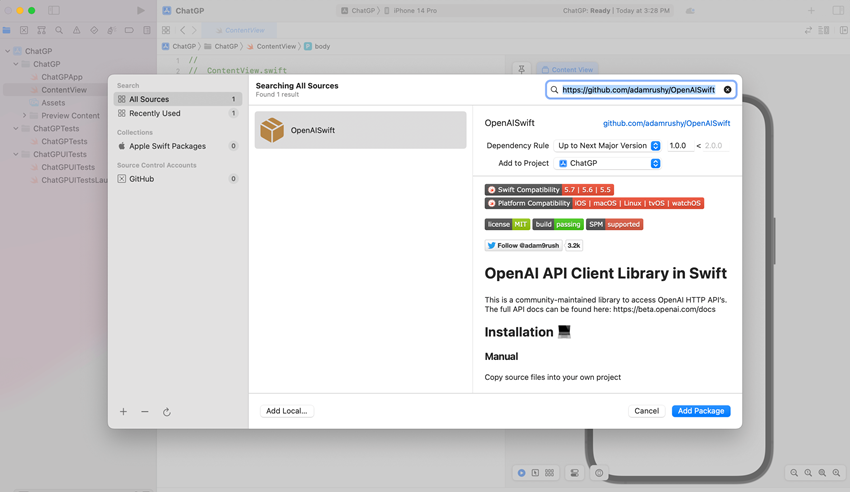The width and height of the screenshot is (850, 492).
Task: Open test navigator diamond icon
Action: pos(94,30)
